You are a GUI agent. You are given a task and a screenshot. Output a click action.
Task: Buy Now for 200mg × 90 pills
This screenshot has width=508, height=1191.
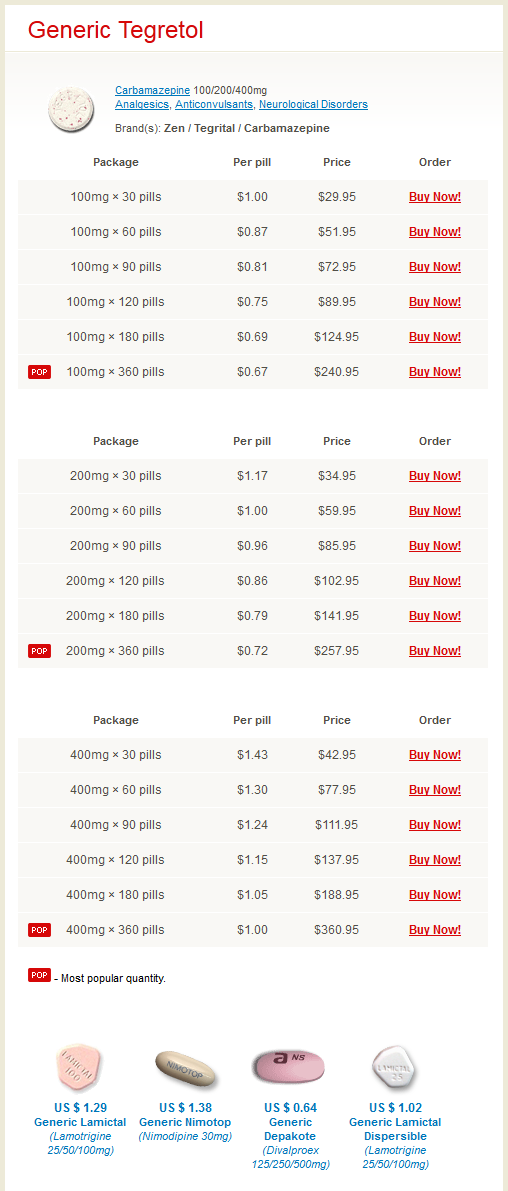point(435,545)
